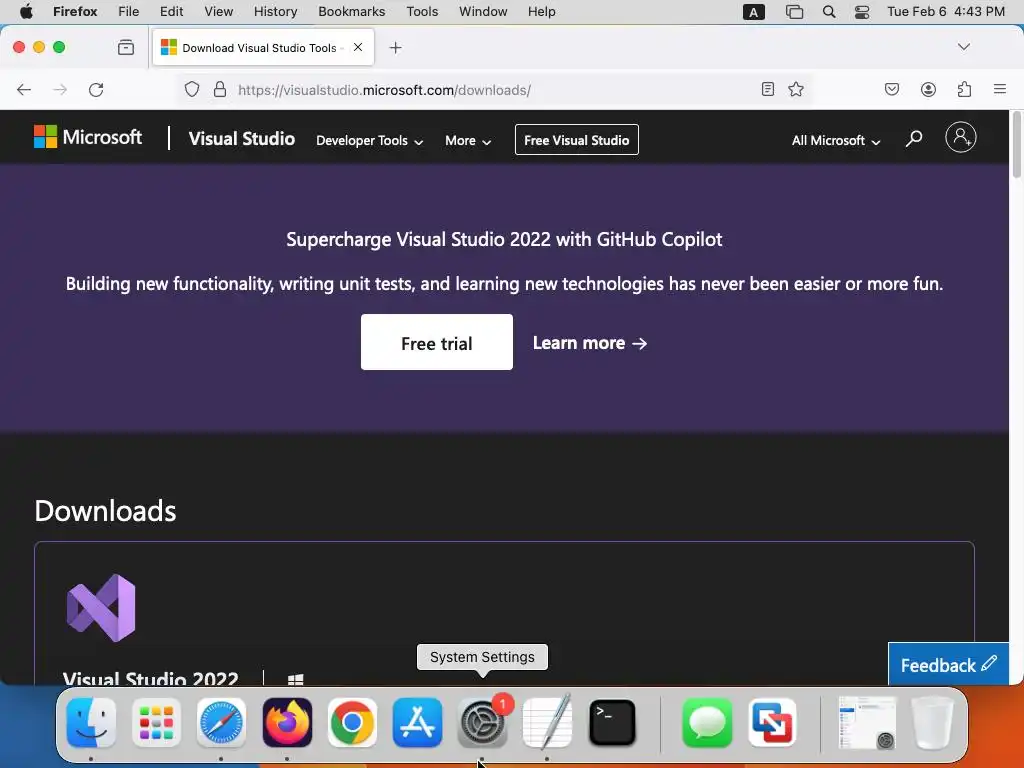The width and height of the screenshot is (1024, 768).
Task: Click the Visual Studio brand link
Action: [242, 138]
